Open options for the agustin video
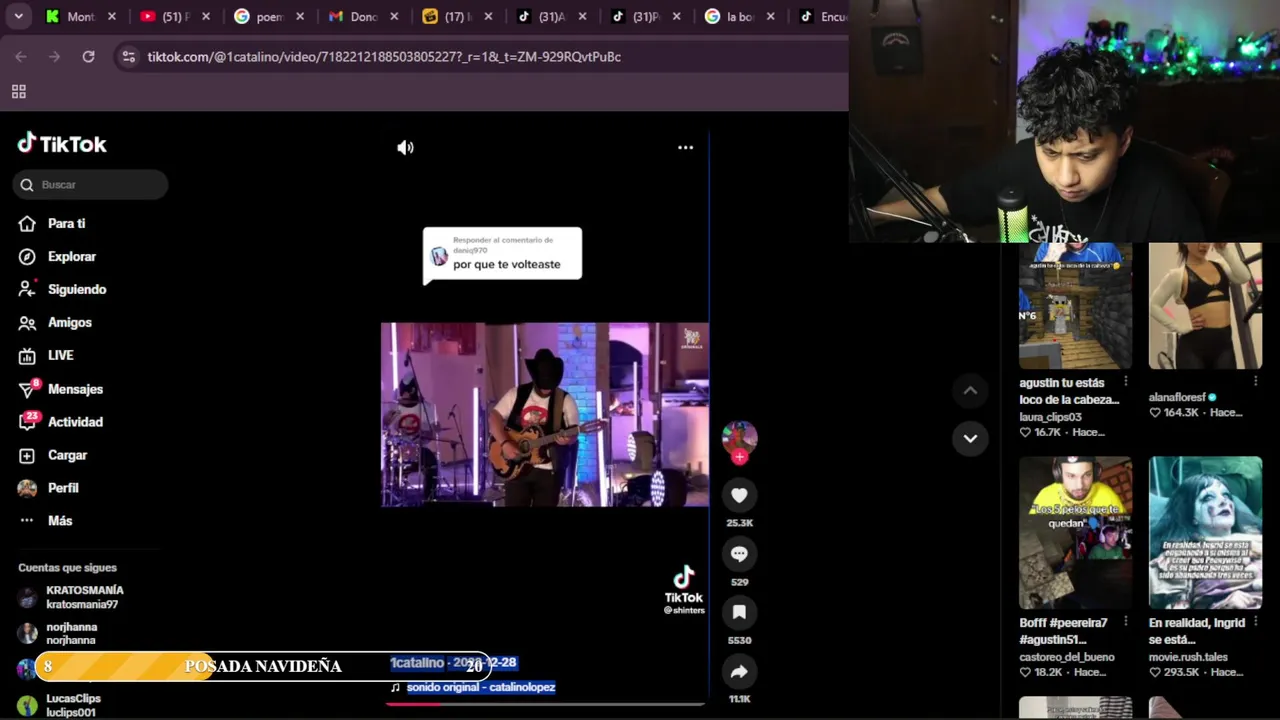The height and width of the screenshot is (720, 1280). tap(1126, 382)
